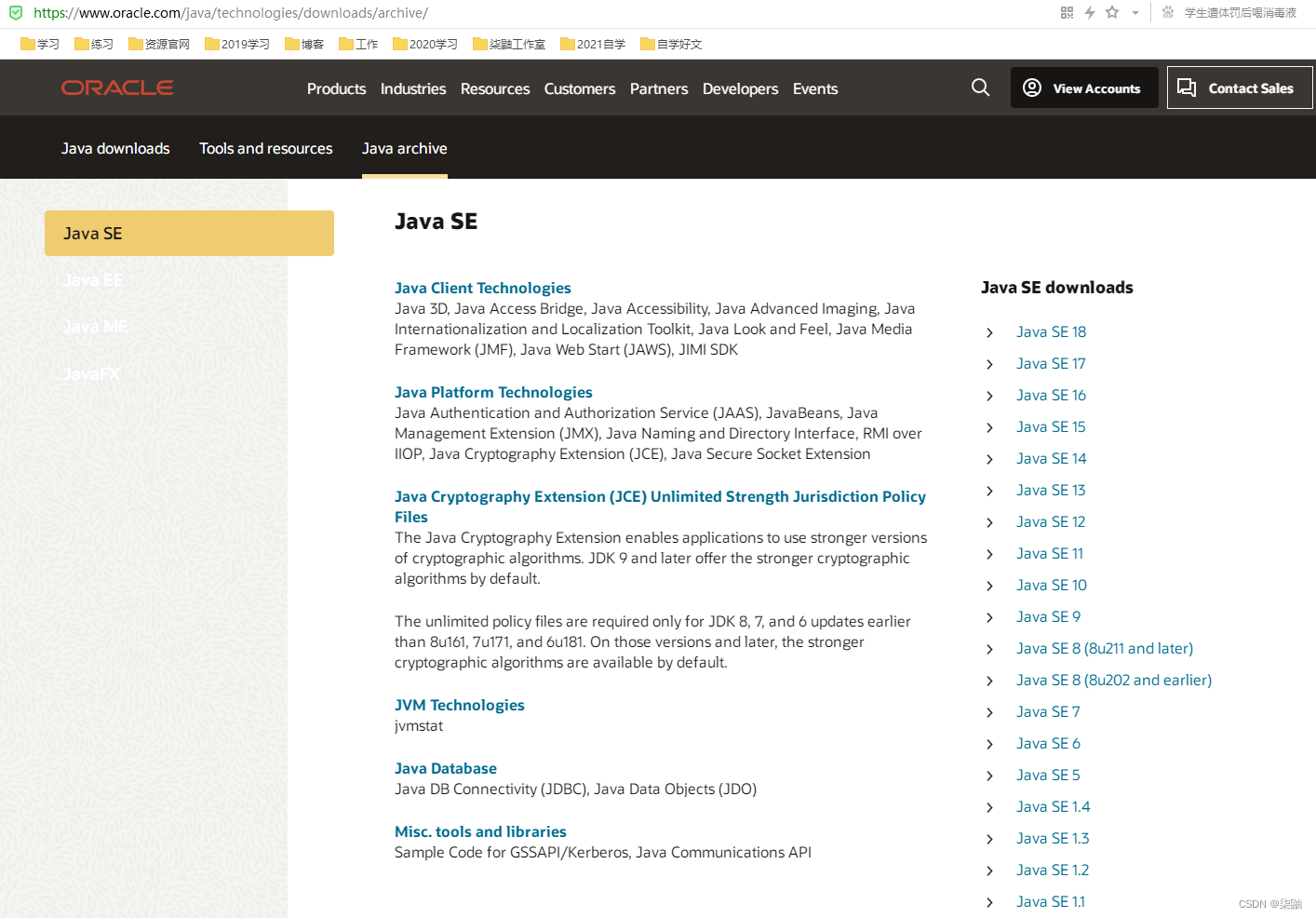Viewport: 1316px width, 918px height.
Task: Click the chevron beside Java SE 7
Action: pos(989,712)
